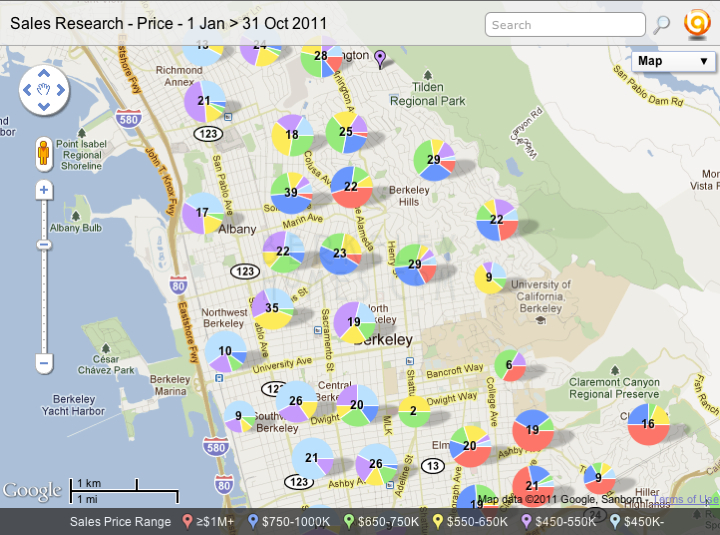Open the yellow-green pie marker labeled 2
The width and height of the screenshot is (720, 535).
(x=414, y=411)
